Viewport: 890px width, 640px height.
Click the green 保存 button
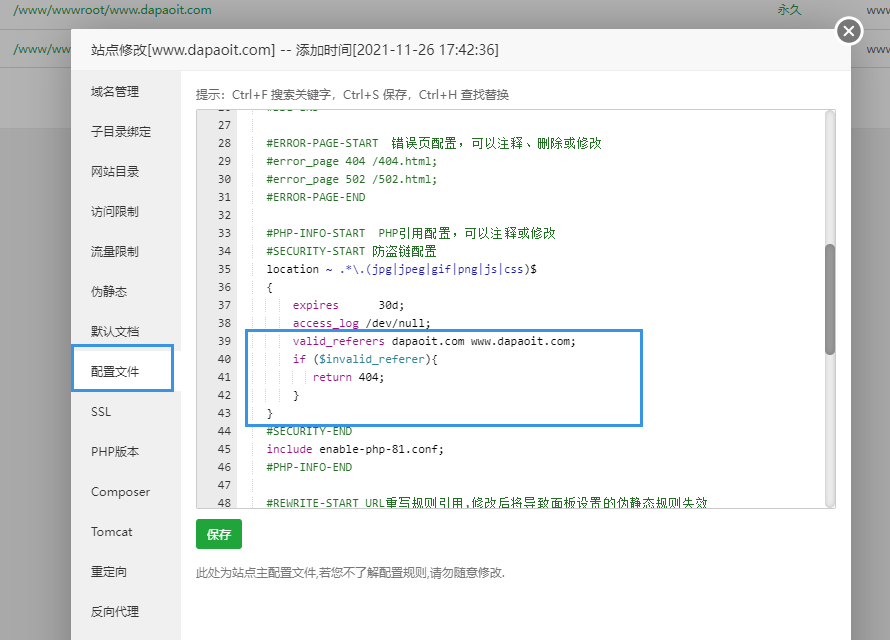click(219, 534)
